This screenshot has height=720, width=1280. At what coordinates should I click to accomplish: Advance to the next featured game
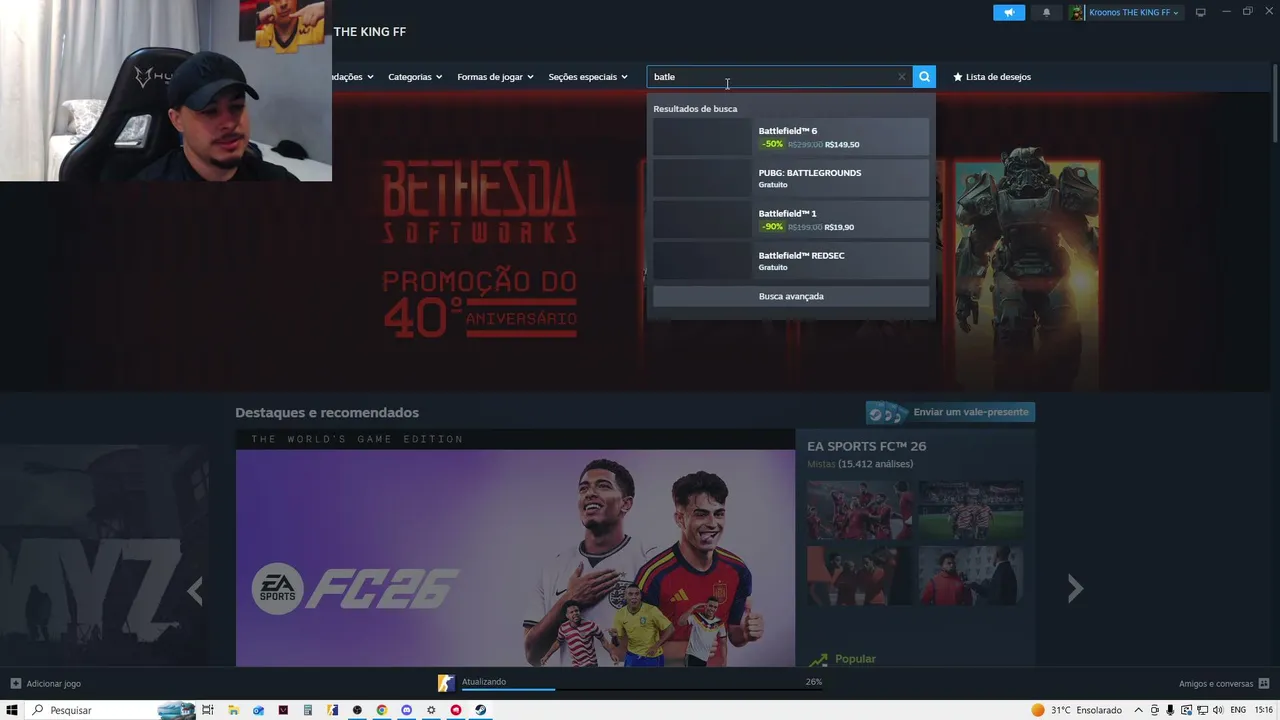click(x=1075, y=589)
